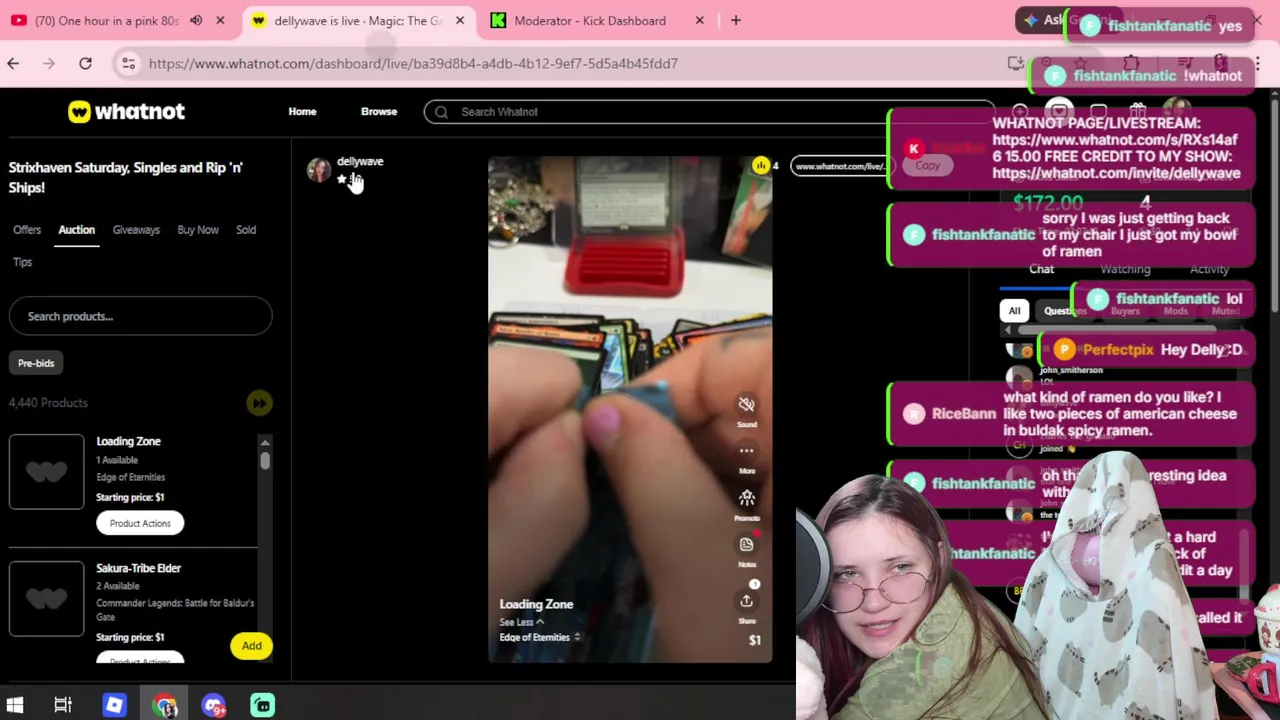Image resolution: width=1280 pixels, height=720 pixels.
Task: Toggle the Pre-bids filter chip
Action: (36, 363)
